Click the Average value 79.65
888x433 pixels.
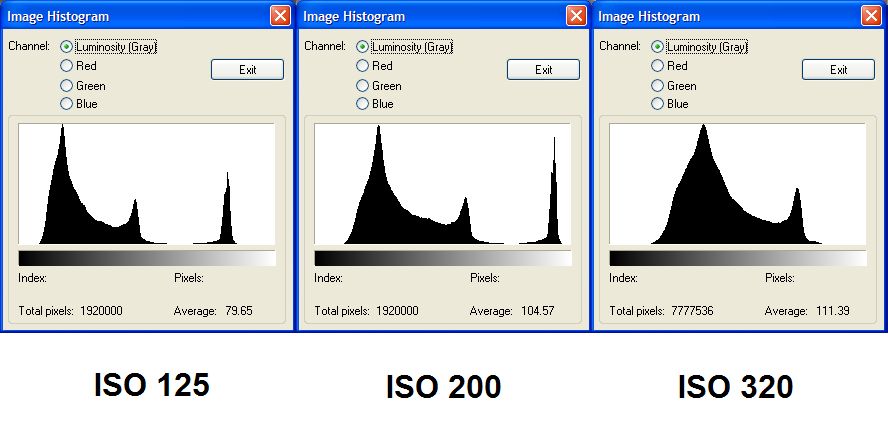[238, 311]
